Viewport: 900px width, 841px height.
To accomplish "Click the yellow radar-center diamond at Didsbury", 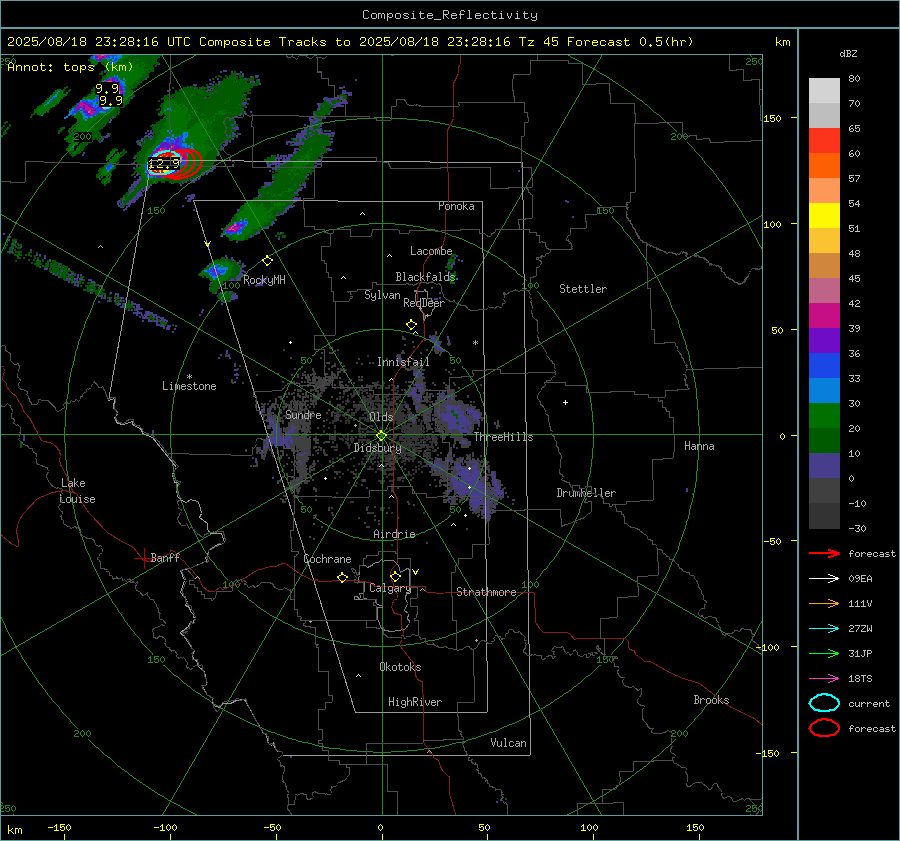I will tap(381, 436).
